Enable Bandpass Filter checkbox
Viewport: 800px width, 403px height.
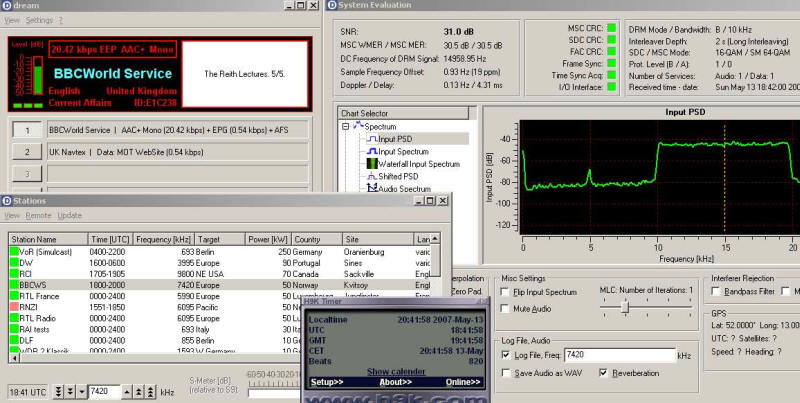pyautogui.click(x=715, y=292)
